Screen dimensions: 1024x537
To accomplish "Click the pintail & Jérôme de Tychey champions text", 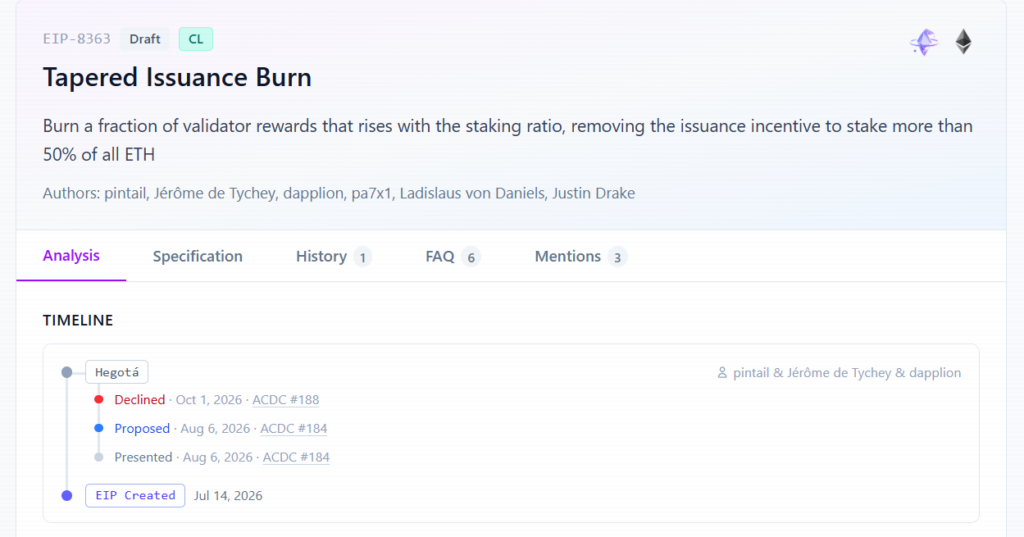I will click(847, 372).
